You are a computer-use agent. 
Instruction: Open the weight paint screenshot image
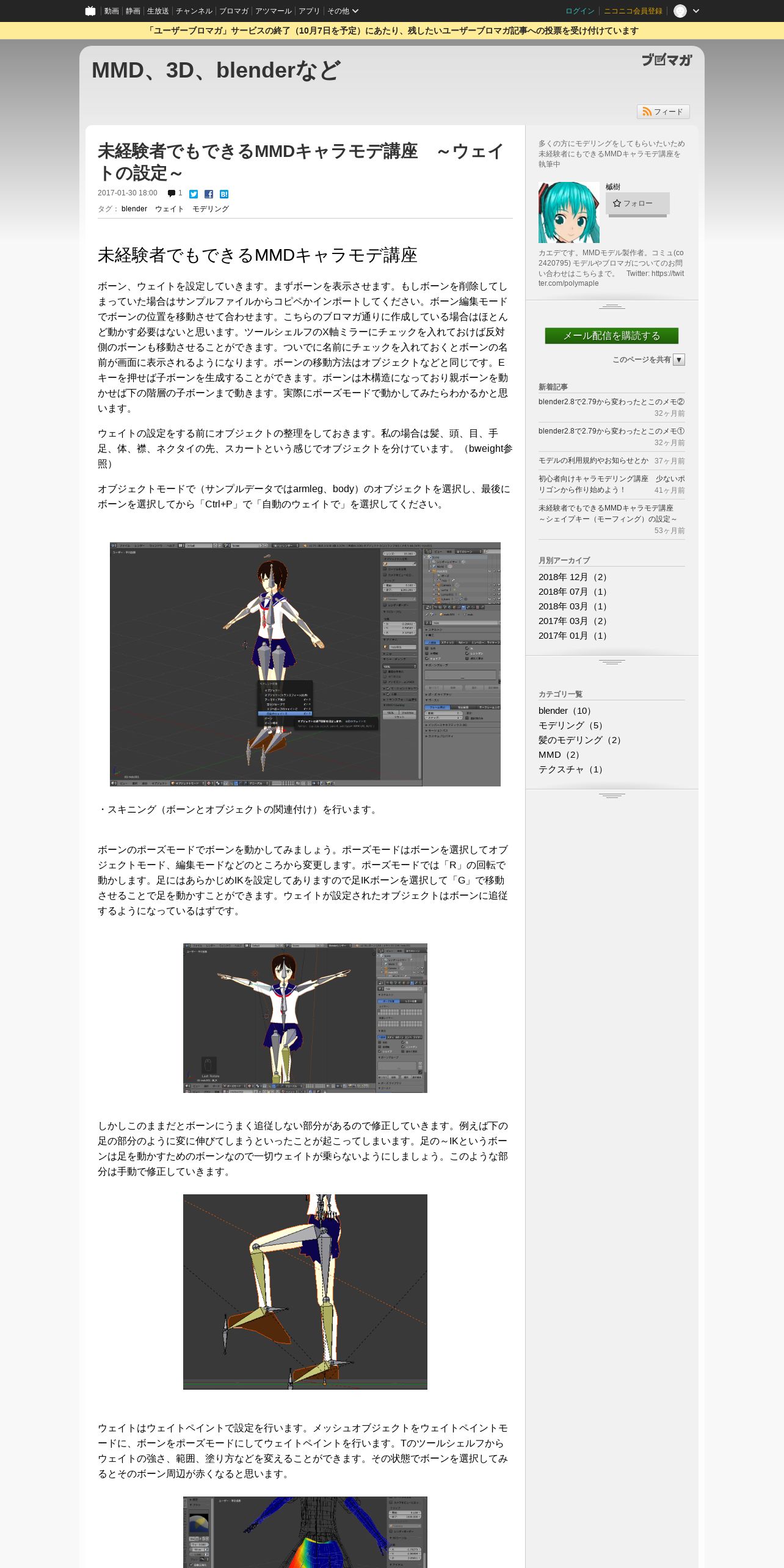(305, 1532)
